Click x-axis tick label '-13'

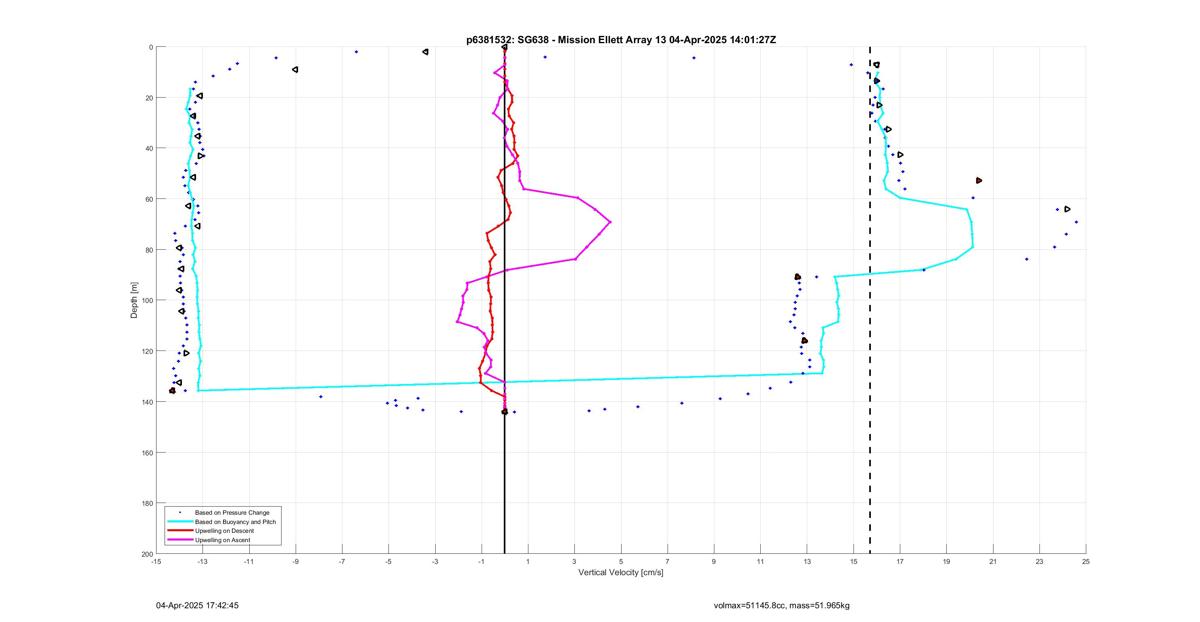[x=202, y=562]
